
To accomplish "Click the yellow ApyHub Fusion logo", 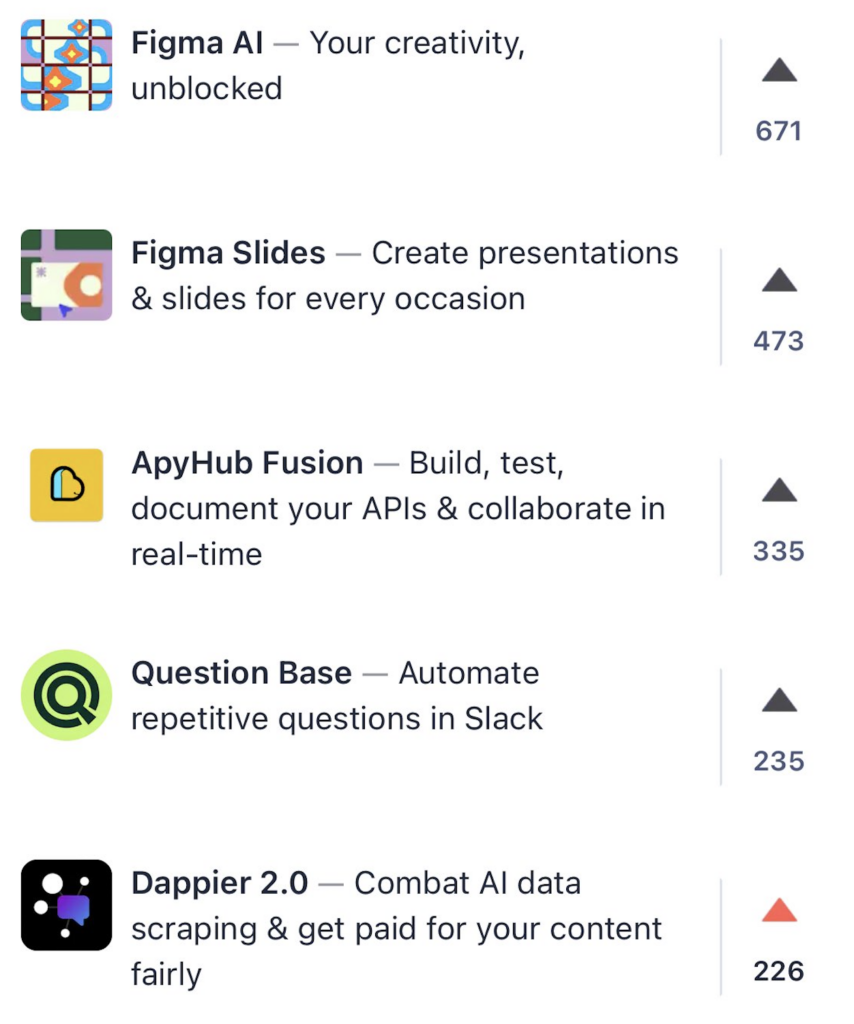I will pyautogui.click(x=64, y=485).
